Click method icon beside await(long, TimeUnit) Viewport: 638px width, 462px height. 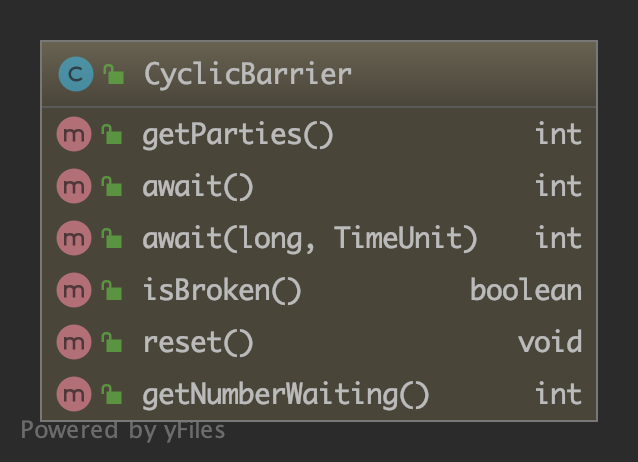coord(73,238)
